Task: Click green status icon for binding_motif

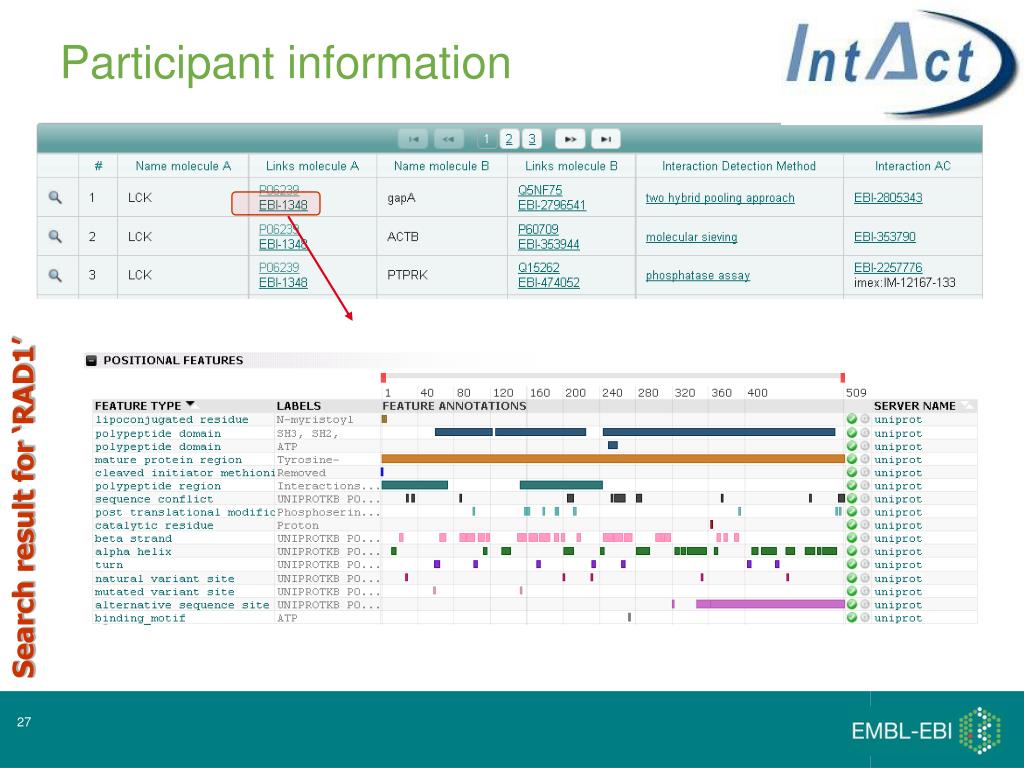Action: point(852,618)
